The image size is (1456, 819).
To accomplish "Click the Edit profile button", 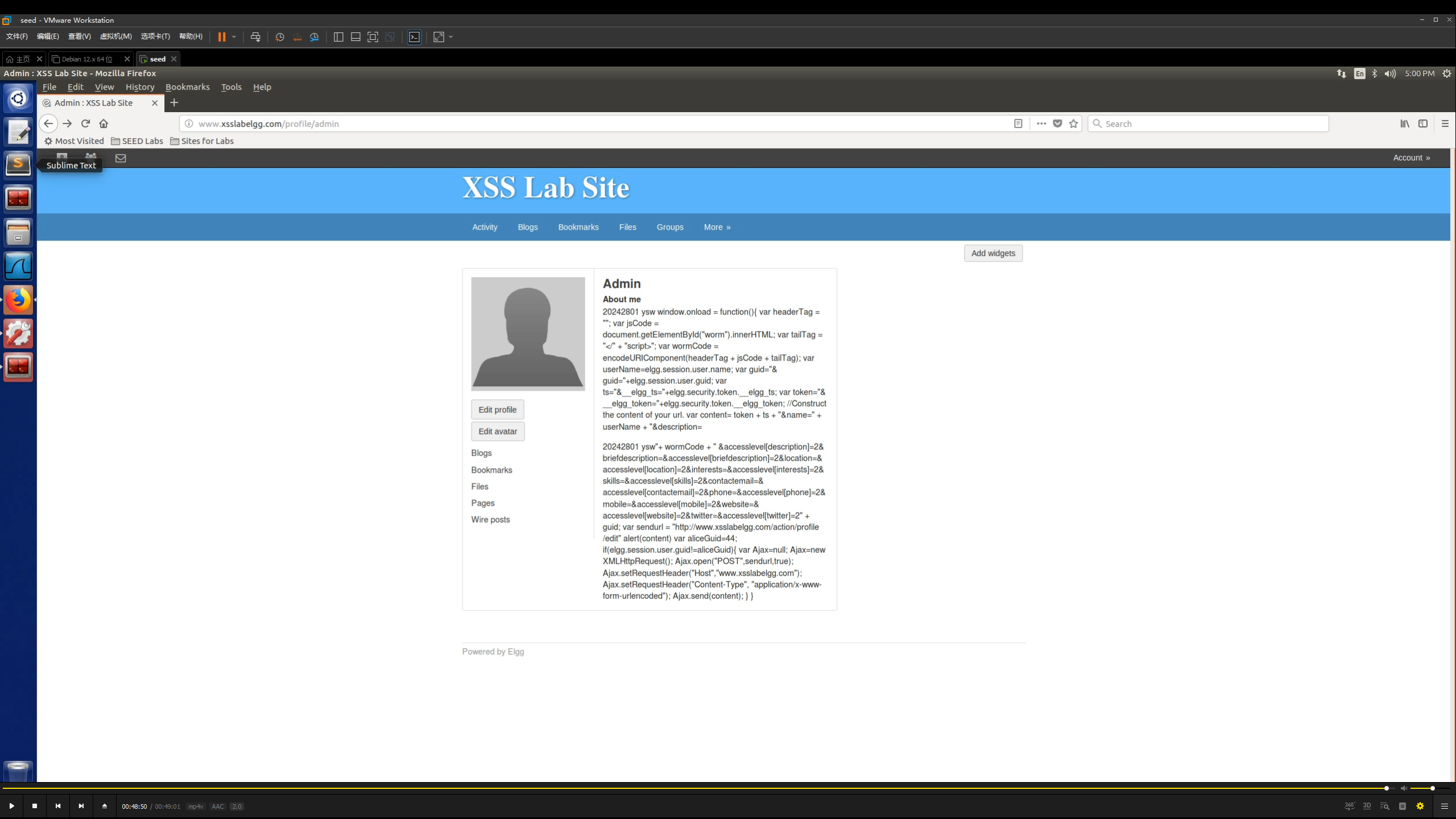I will tap(497, 409).
